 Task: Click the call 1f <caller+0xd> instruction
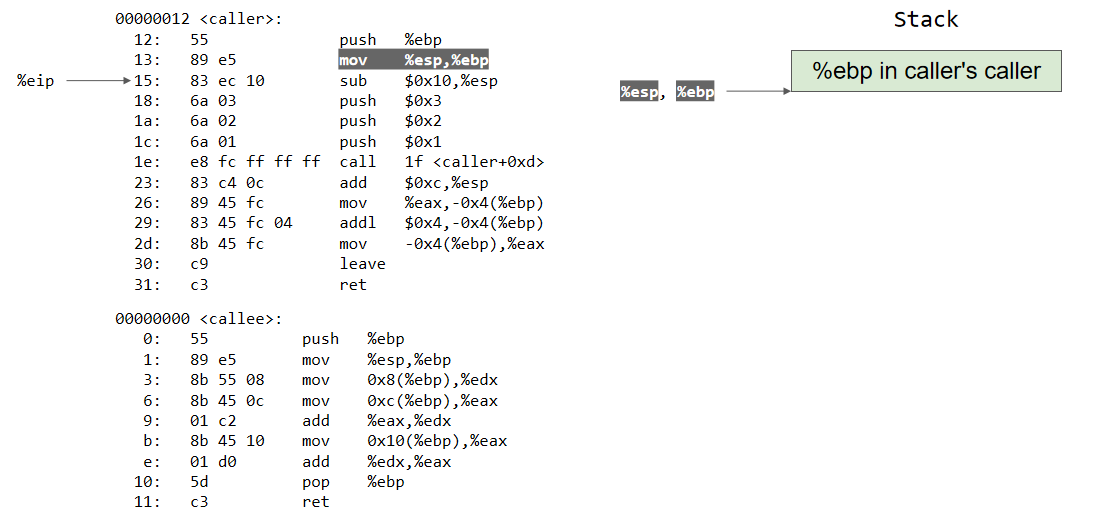(441, 162)
